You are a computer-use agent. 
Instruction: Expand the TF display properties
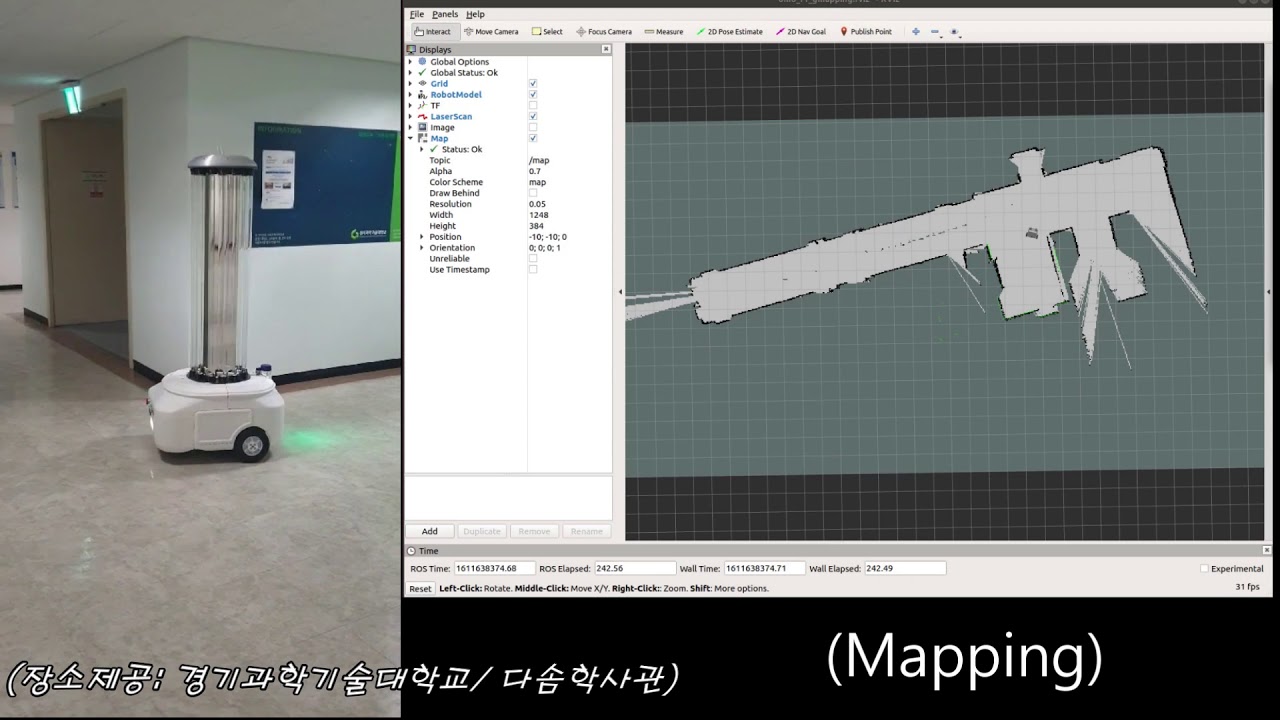click(410, 105)
